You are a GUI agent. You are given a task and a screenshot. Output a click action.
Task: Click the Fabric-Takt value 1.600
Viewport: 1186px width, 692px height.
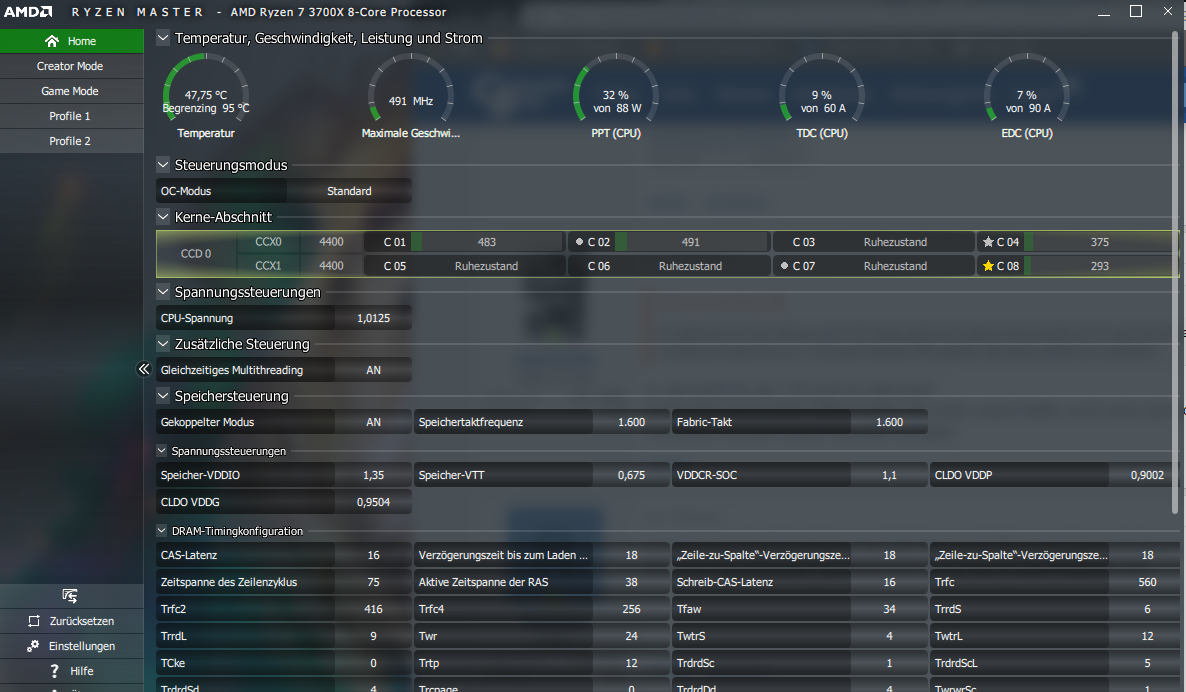click(x=890, y=422)
